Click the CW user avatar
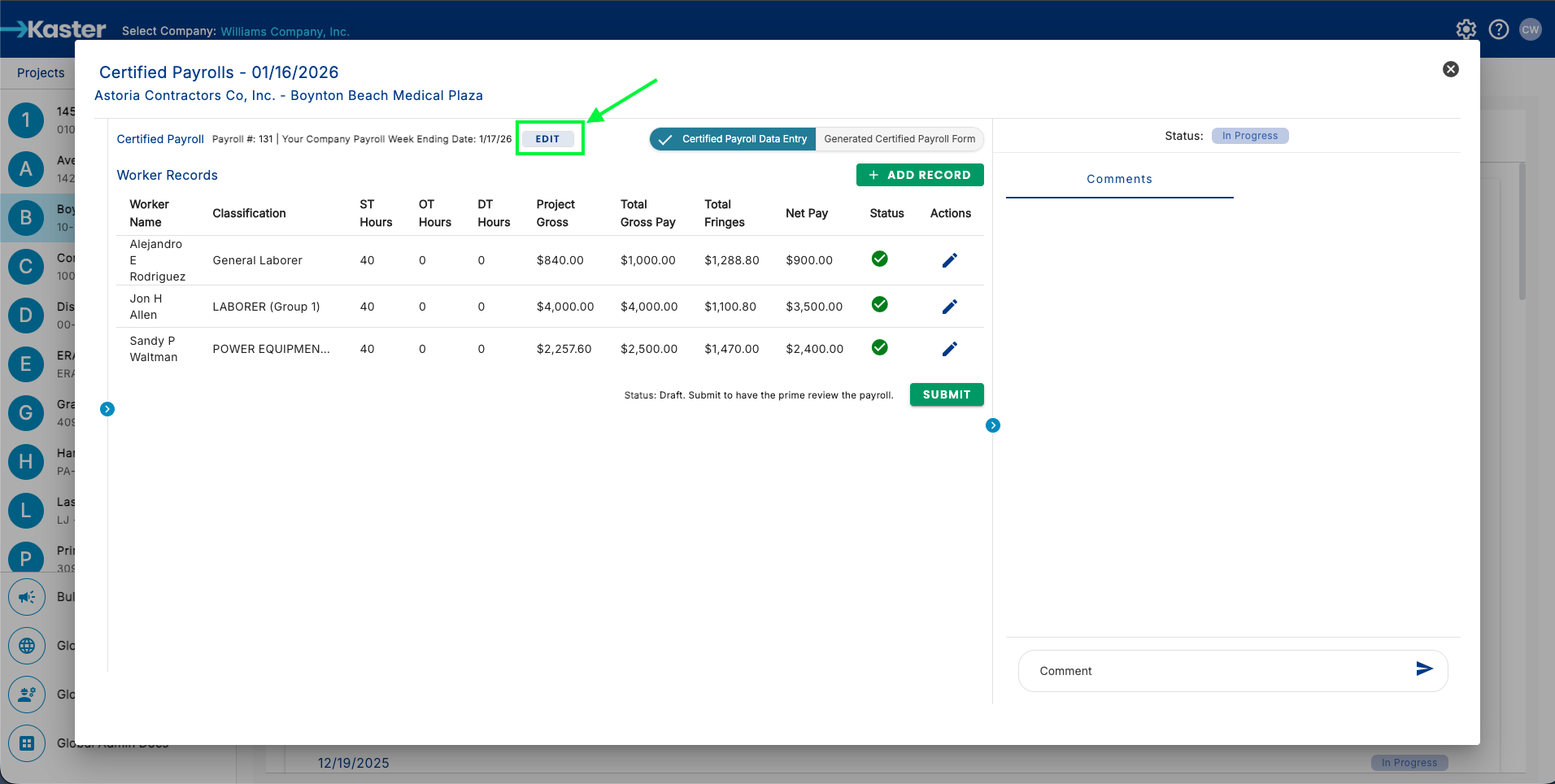The image size is (1555, 784). coord(1530,30)
